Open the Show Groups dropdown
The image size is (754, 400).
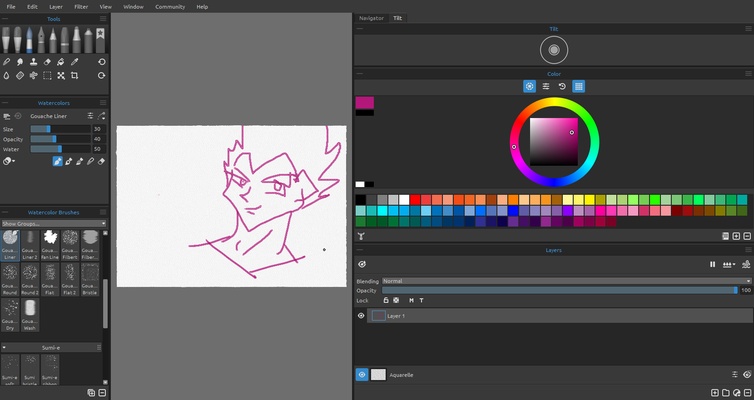point(53,224)
